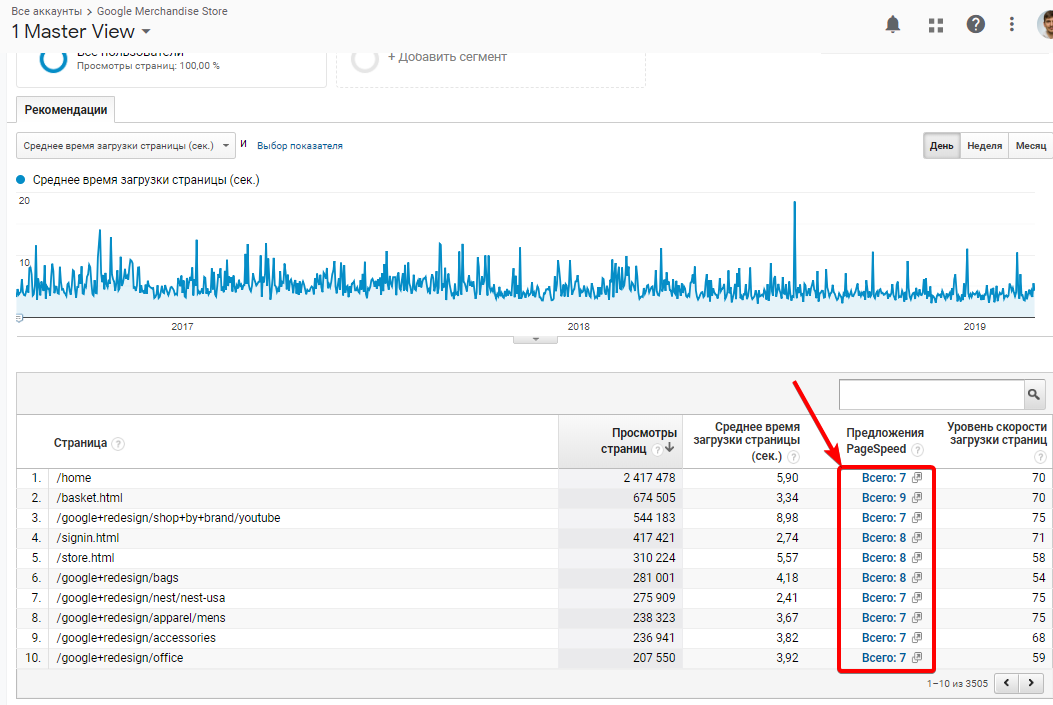The image size is (1053, 705).
Task: Open the Google apps grid icon
Action: 936,25
